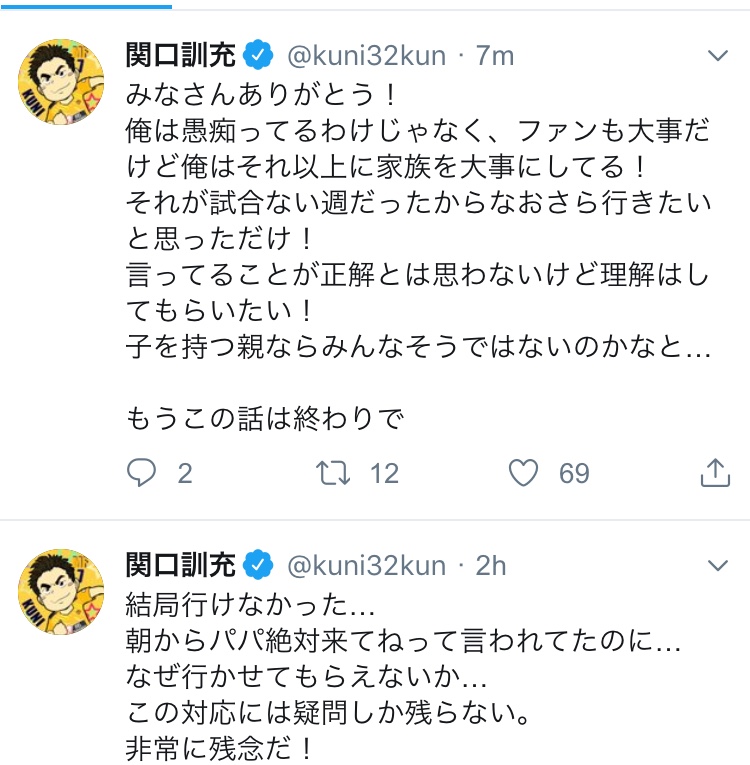The image size is (750, 765).
Task: Expand the options chevron on the 7m tweet
Action: click(717, 55)
